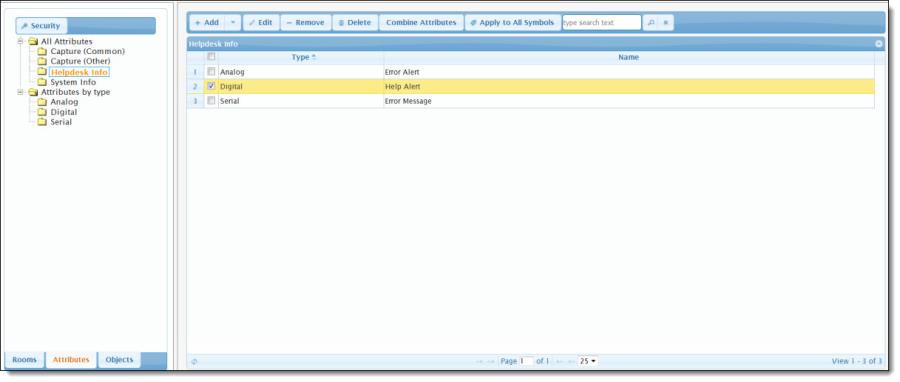Click the grid refresh icon
The width and height of the screenshot is (900, 382).
coord(194,361)
